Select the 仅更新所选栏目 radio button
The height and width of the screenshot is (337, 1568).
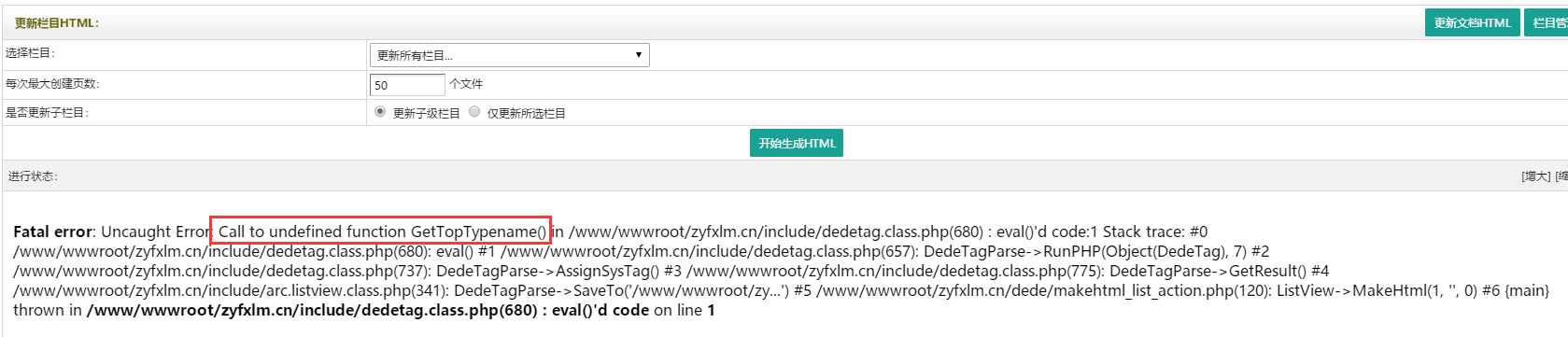474,111
